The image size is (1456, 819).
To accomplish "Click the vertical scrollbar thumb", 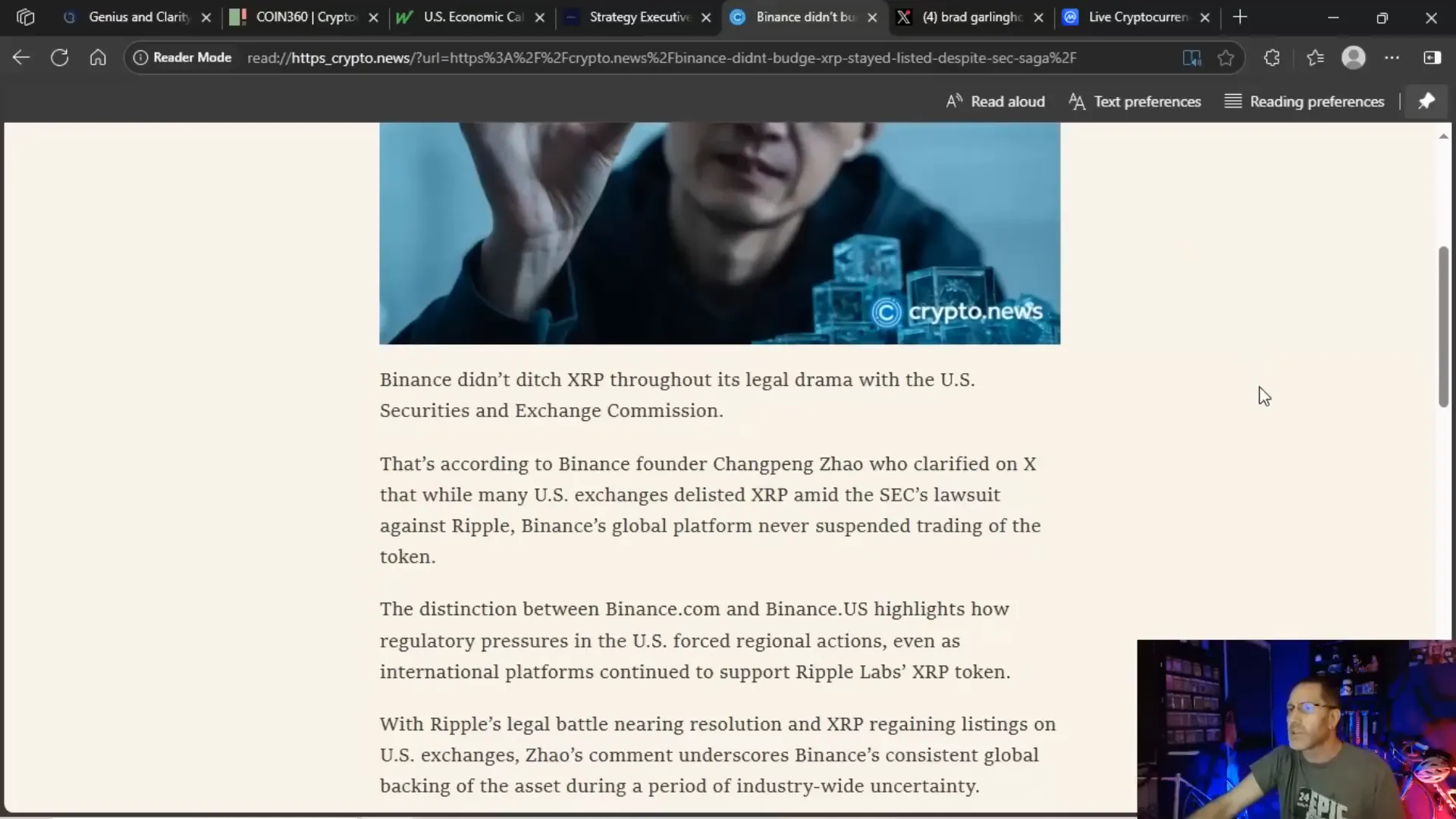I will pyautogui.click(x=1443, y=327).
